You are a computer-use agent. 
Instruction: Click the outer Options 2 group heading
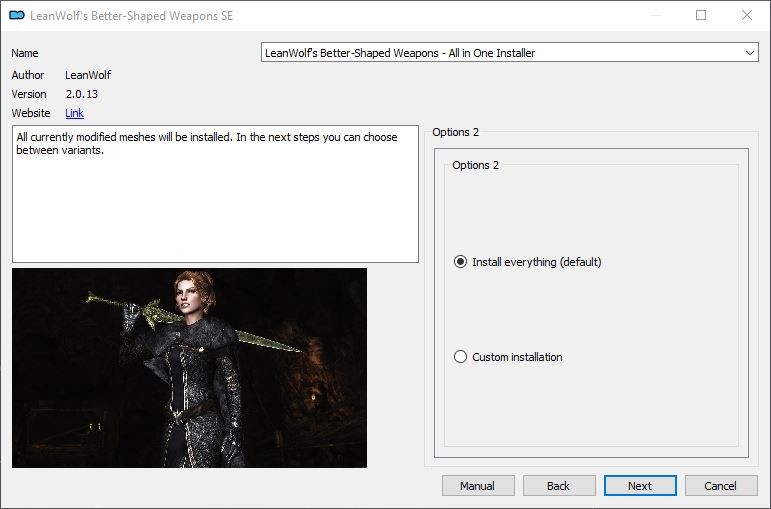455,132
